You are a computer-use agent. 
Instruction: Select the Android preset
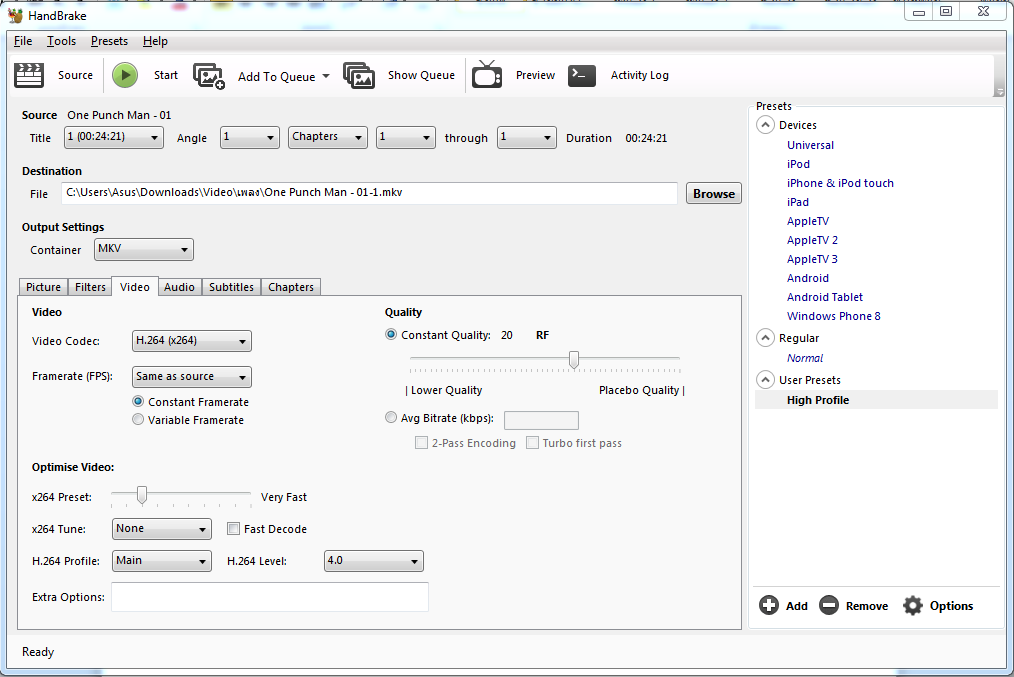pos(808,278)
